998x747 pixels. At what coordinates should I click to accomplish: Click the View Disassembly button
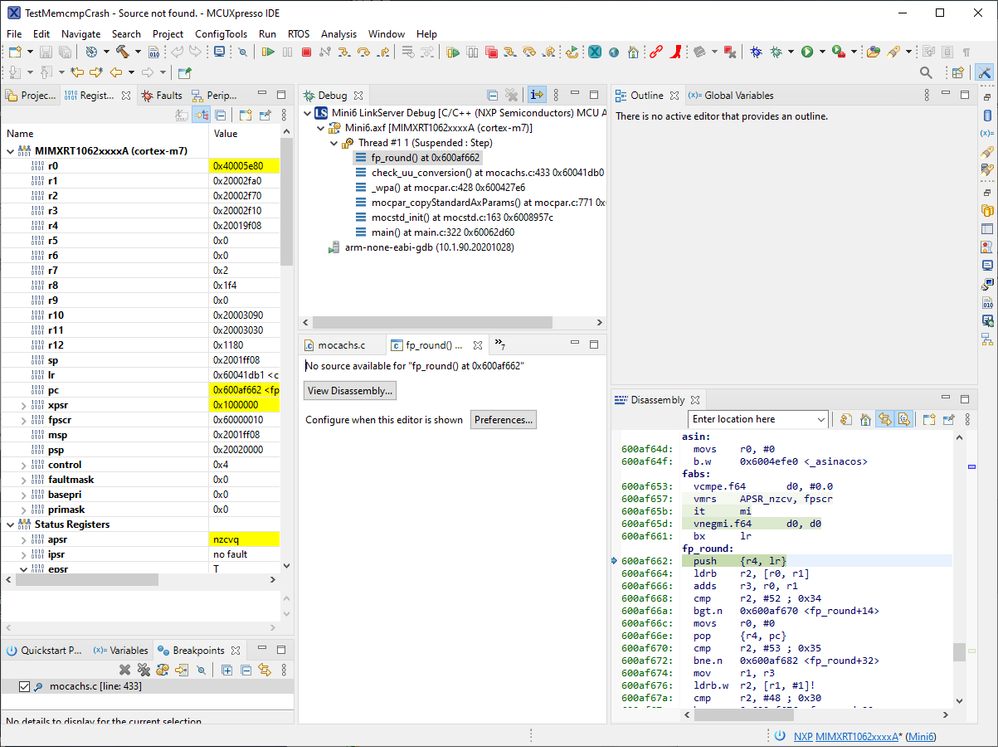coord(350,391)
